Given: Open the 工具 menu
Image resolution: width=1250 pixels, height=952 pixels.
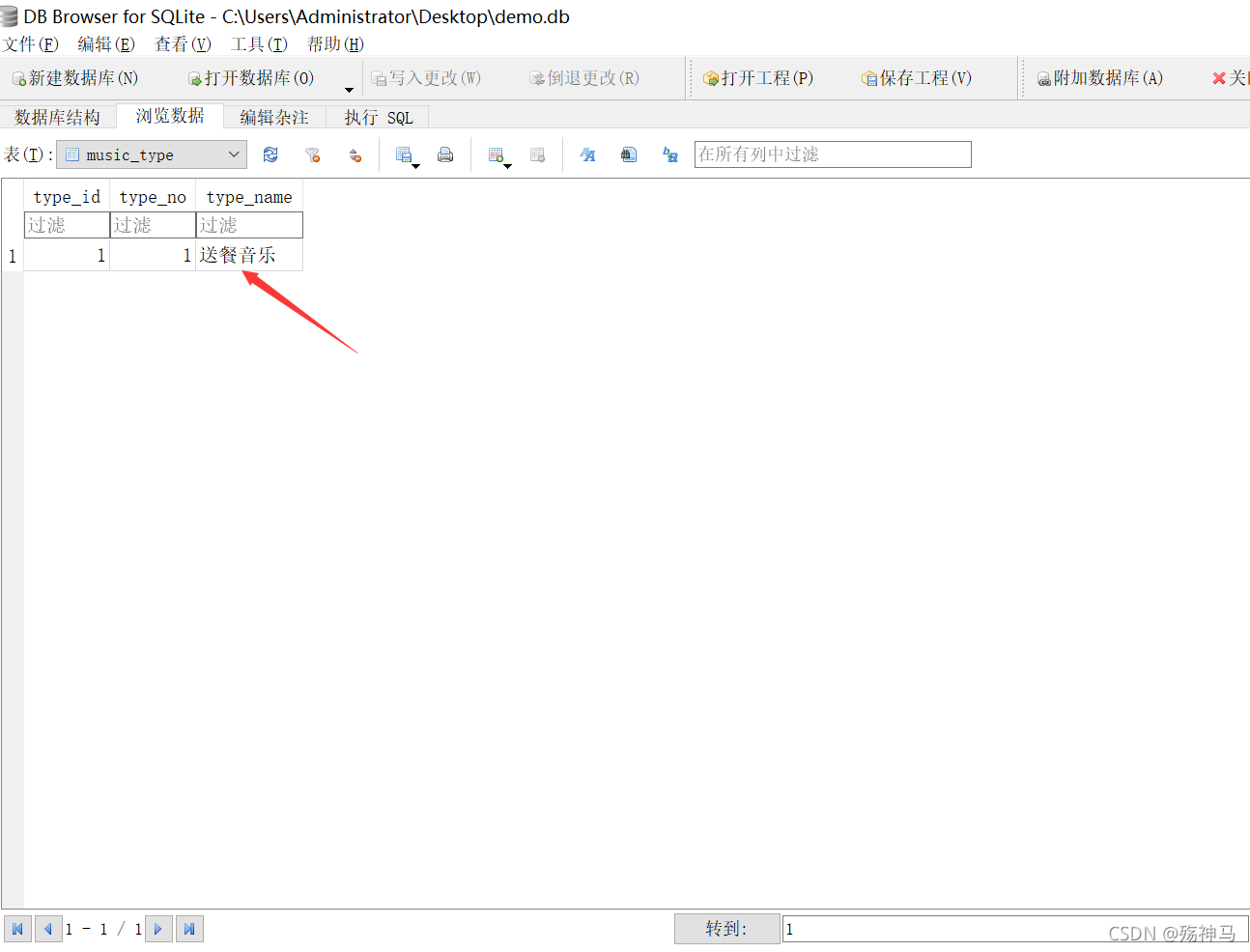Looking at the screenshot, I should [259, 44].
